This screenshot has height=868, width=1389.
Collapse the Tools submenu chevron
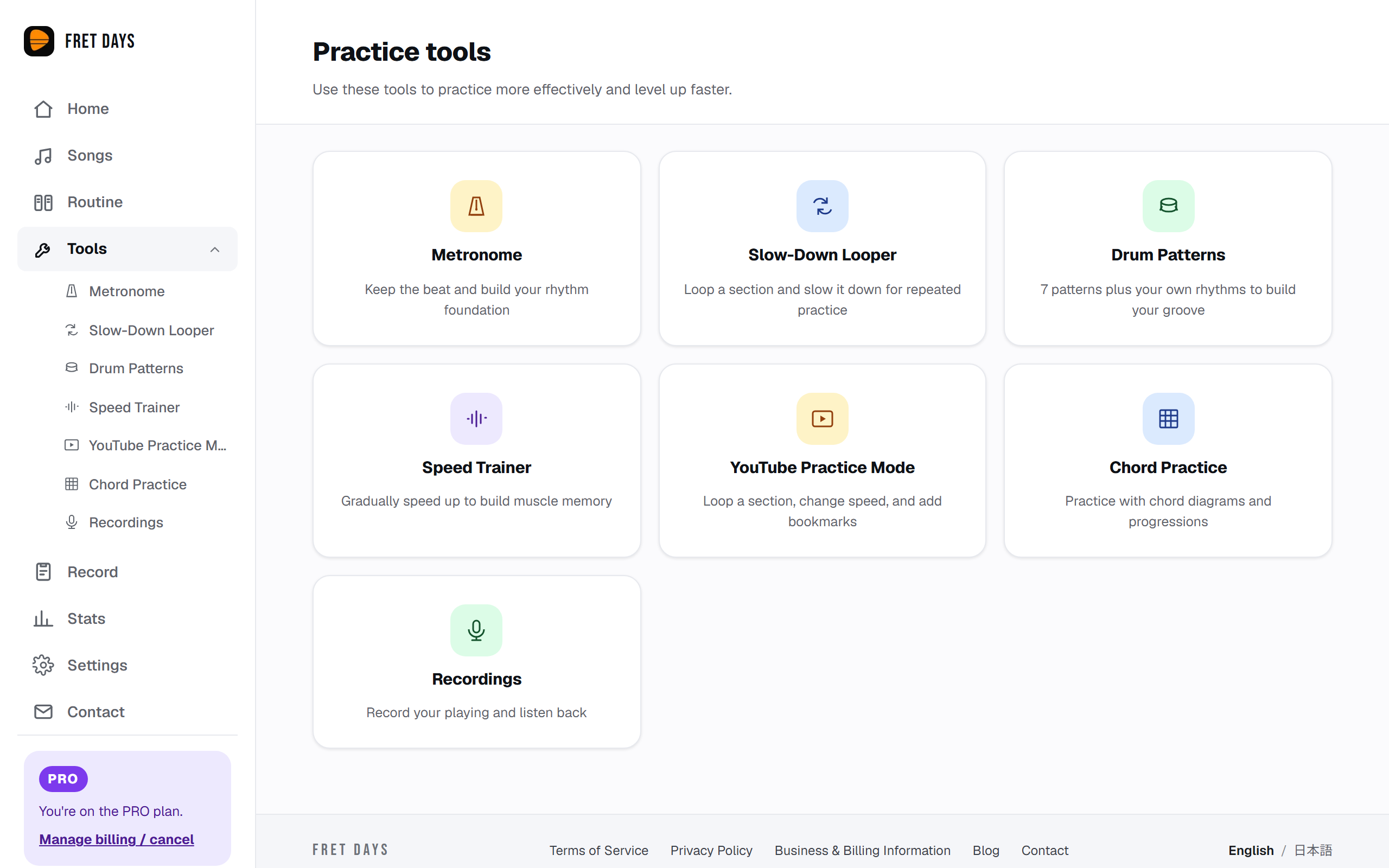click(x=215, y=249)
